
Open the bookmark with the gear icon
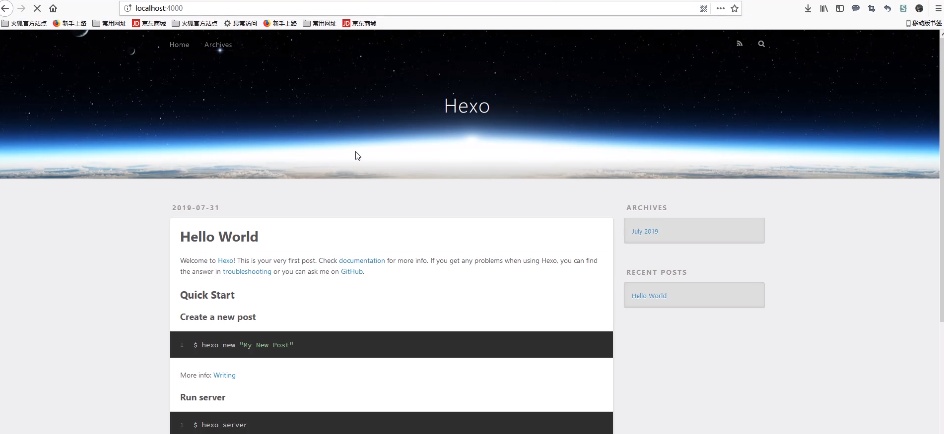pos(240,23)
